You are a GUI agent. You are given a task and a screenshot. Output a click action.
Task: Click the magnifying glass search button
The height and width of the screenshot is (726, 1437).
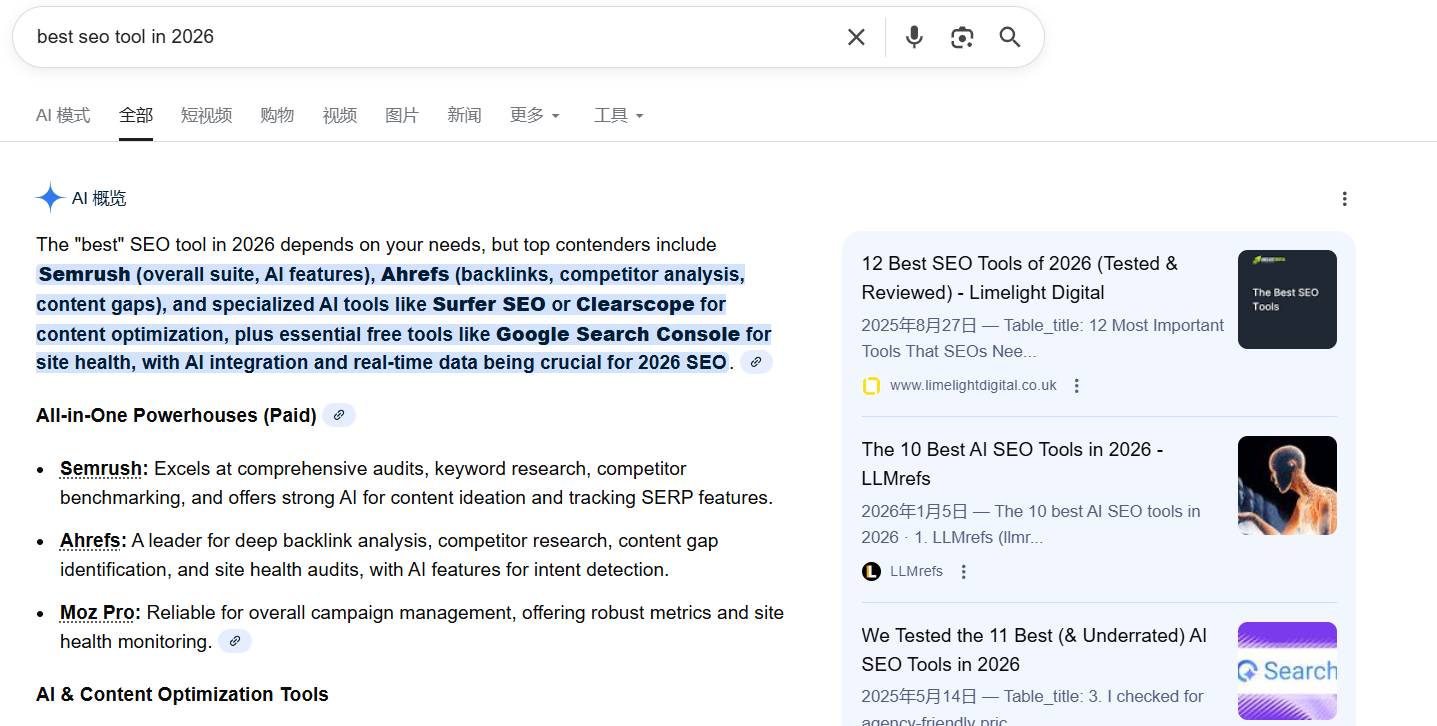point(1009,37)
